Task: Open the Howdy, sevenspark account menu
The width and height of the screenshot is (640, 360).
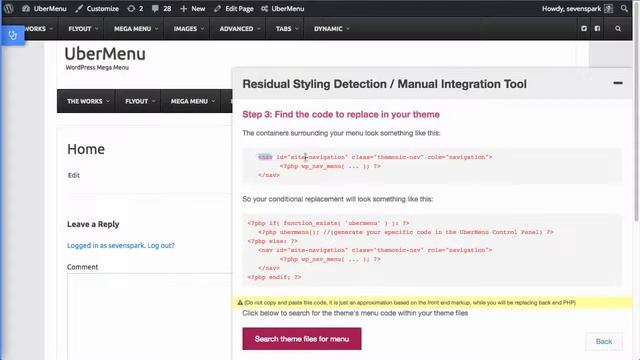Action: coord(577,8)
